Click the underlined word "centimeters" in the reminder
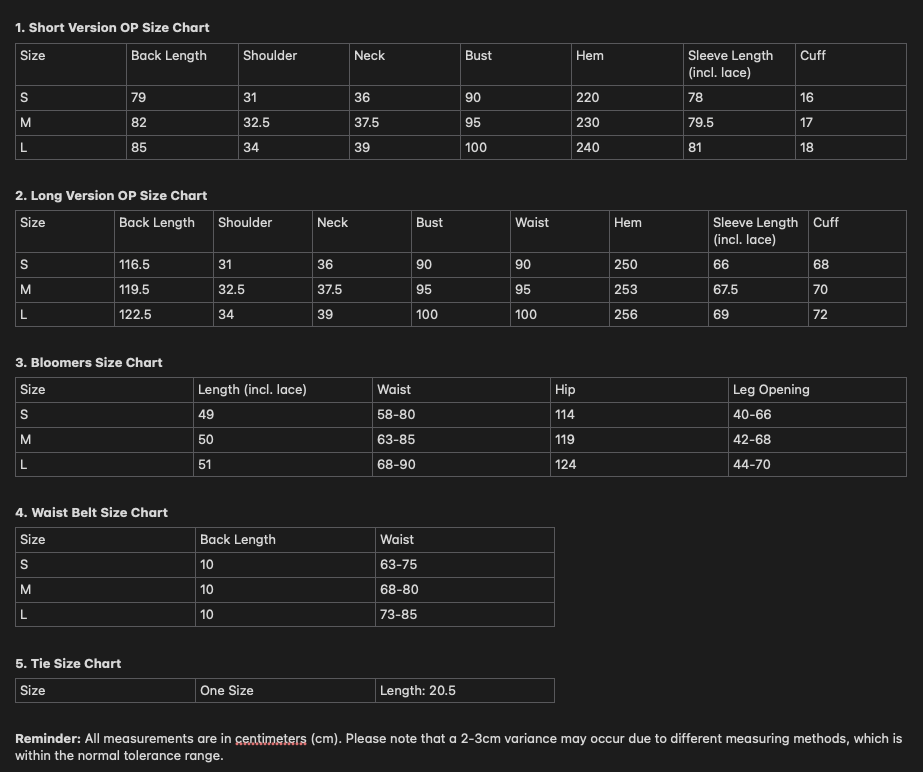Image resolution: width=923 pixels, height=772 pixels. 270,739
